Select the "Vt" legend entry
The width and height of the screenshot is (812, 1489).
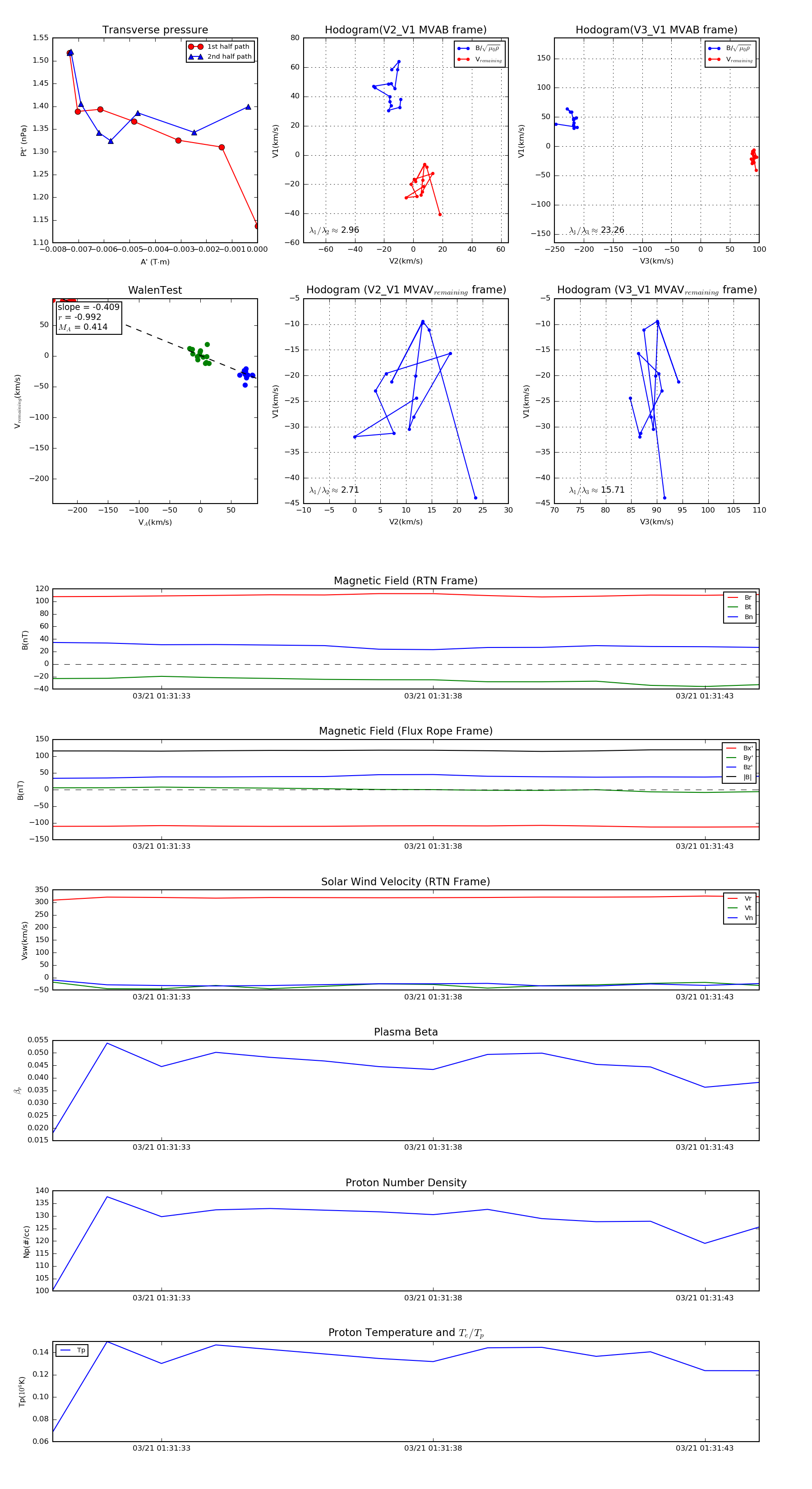740,909
